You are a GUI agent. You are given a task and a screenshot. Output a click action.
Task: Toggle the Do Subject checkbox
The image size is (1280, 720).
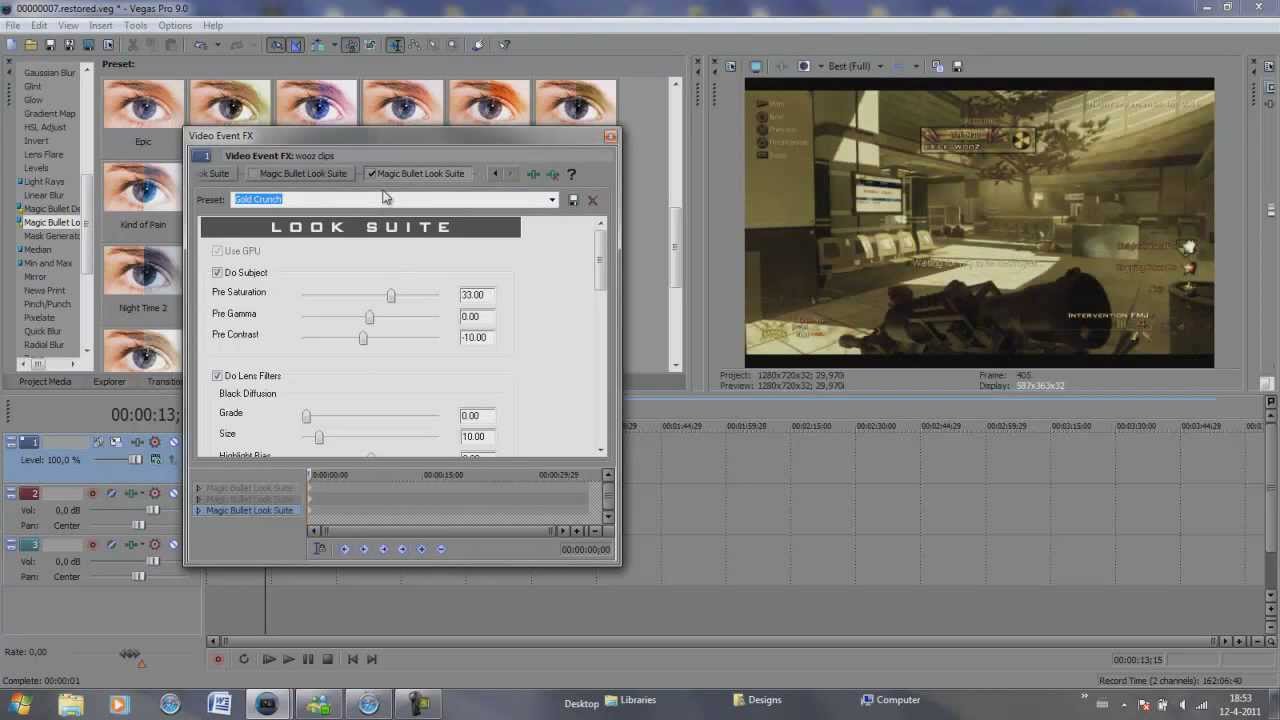point(217,273)
